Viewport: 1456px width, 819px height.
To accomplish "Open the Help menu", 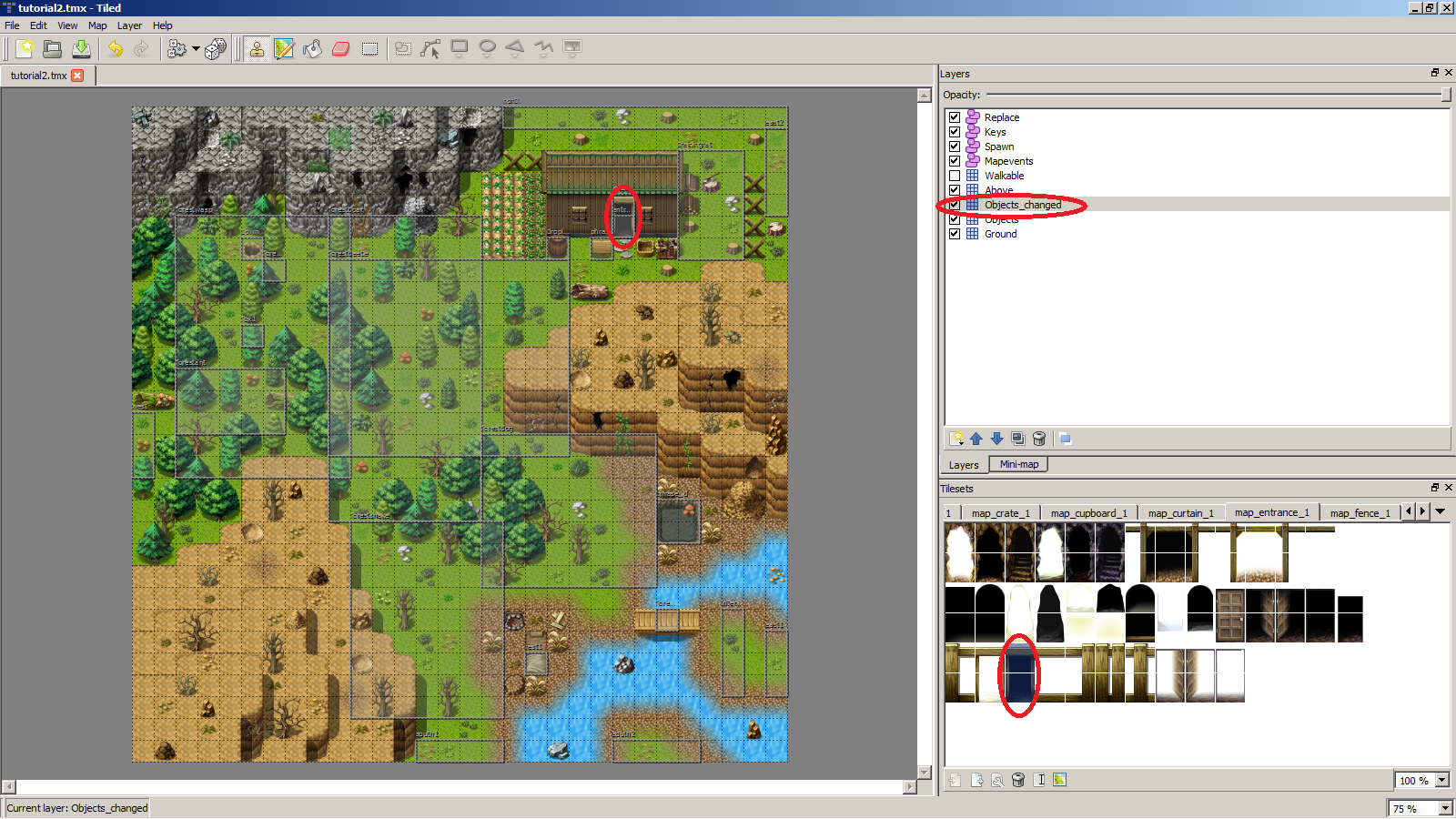I will [x=162, y=25].
